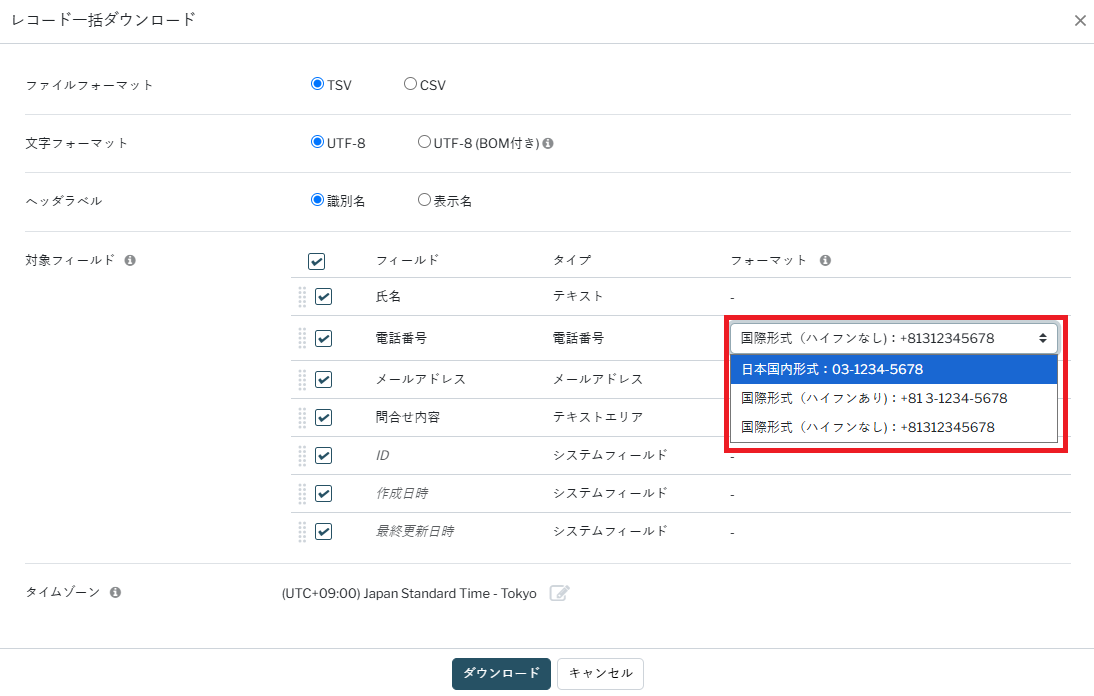This screenshot has height=696, width=1094.
Task: Select the CSV file format
Action: click(410, 85)
